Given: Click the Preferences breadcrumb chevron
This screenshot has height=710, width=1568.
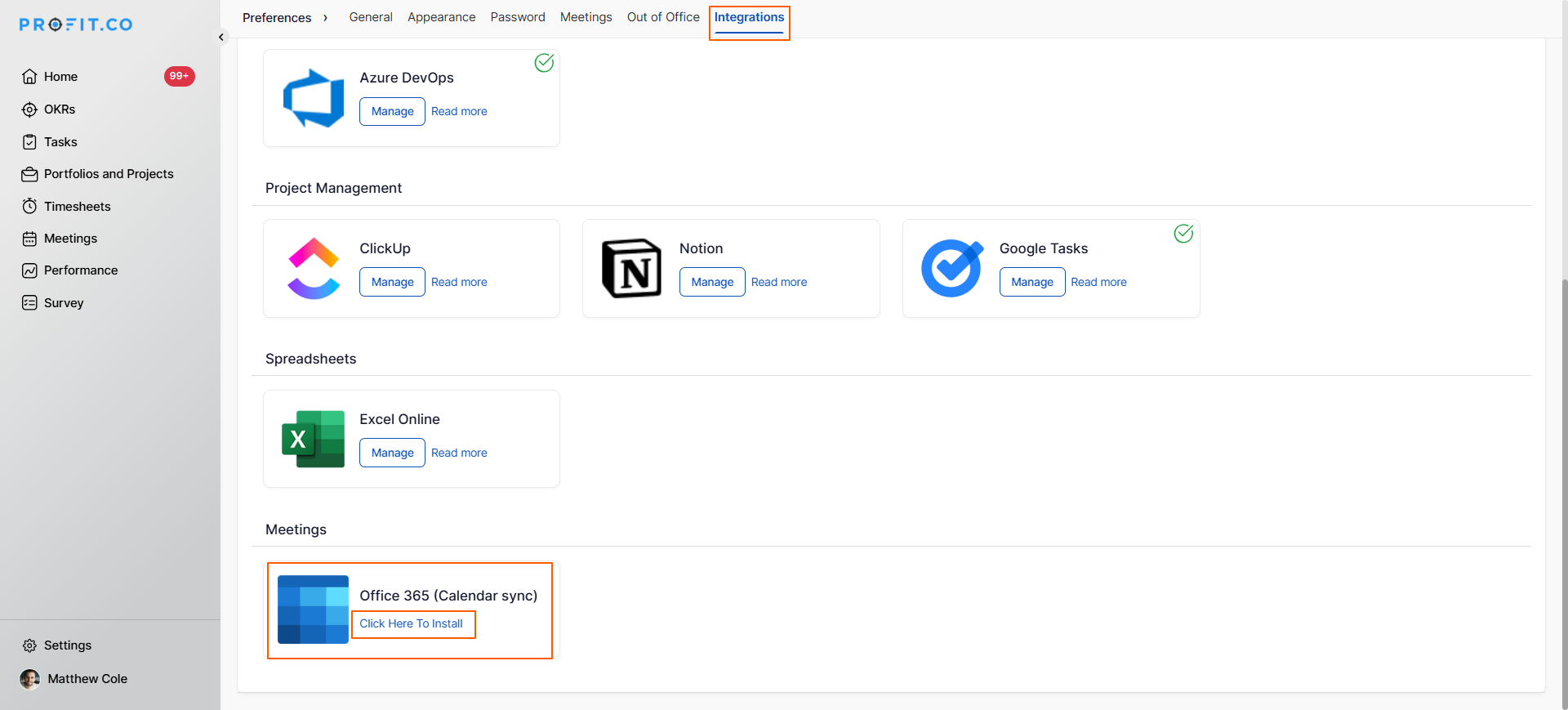Looking at the screenshot, I should click(325, 18).
